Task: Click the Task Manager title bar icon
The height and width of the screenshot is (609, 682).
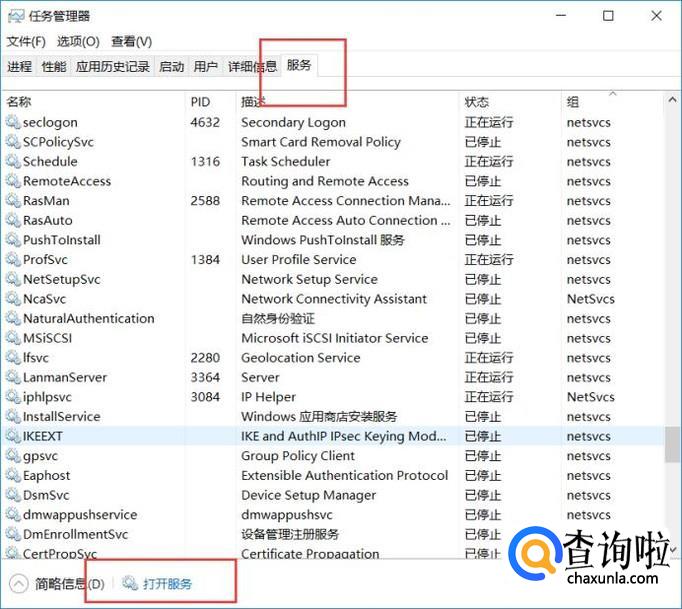Action: coord(16,16)
